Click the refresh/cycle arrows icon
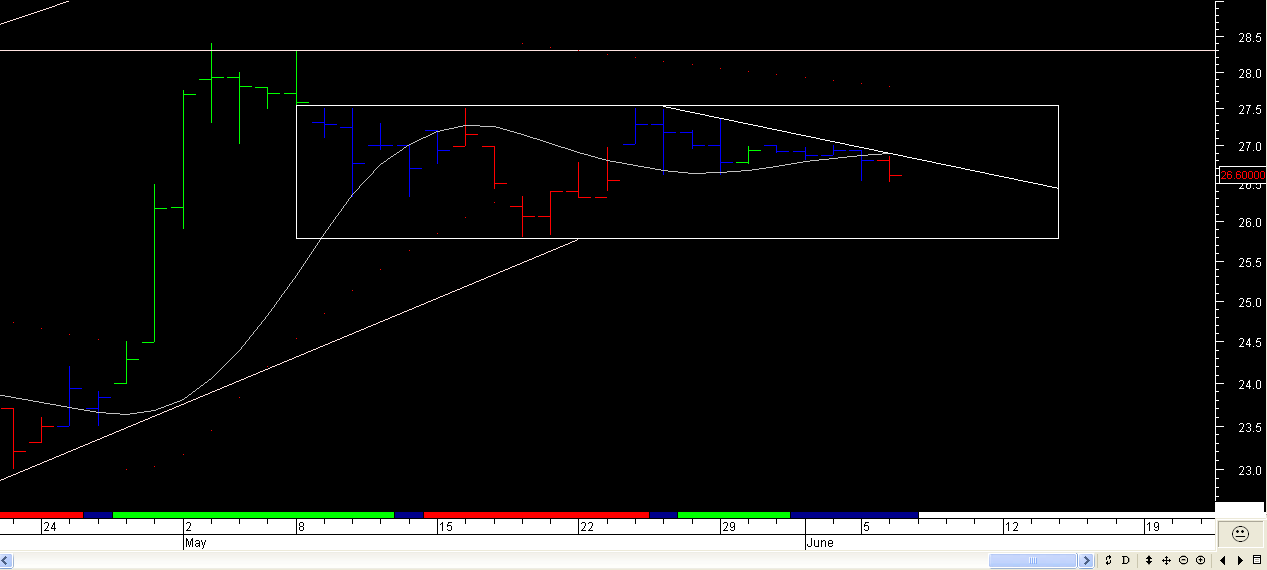This screenshot has height=570, width=1267. point(1108,560)
